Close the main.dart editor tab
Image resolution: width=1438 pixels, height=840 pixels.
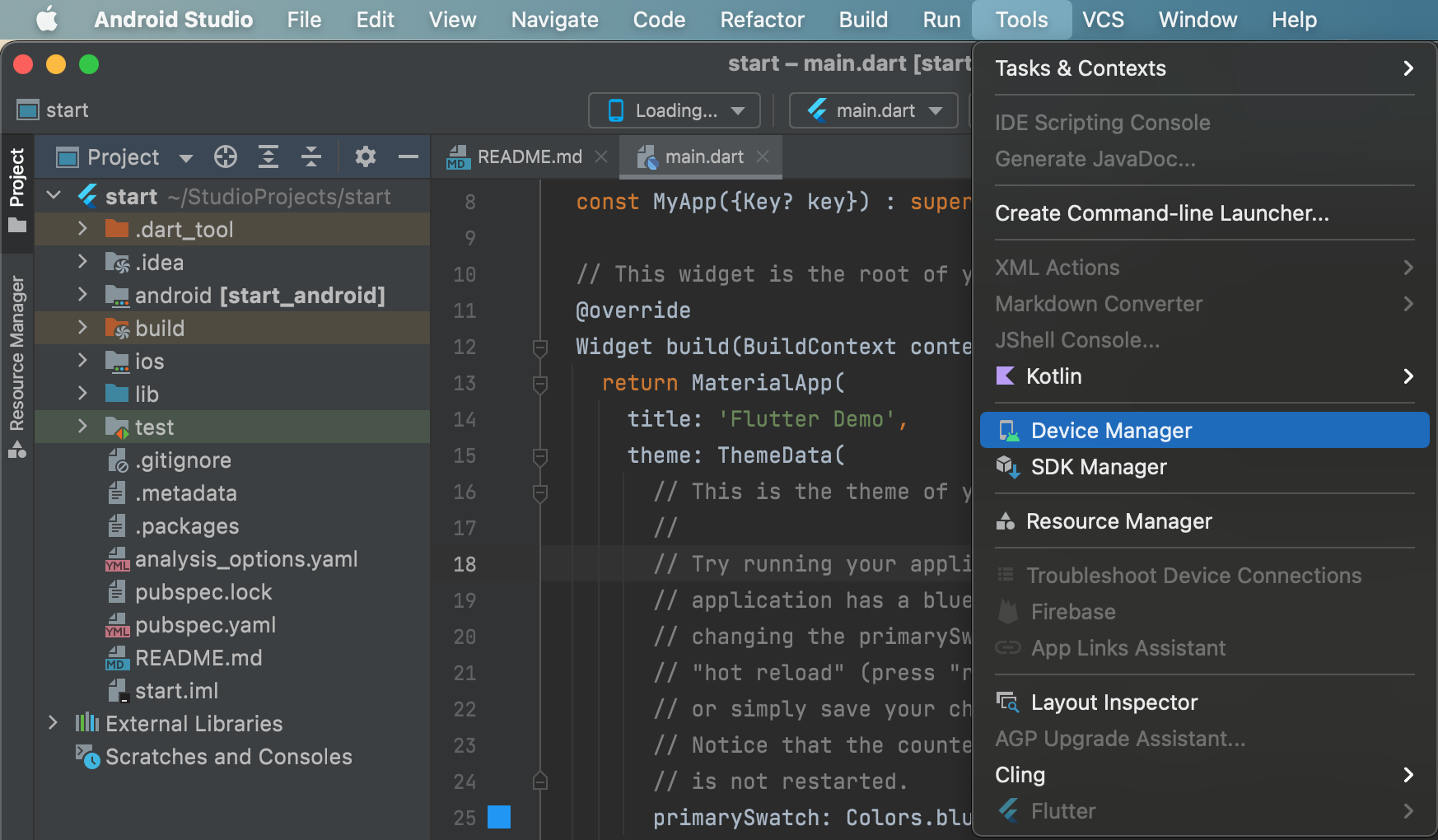coord(763,156)
